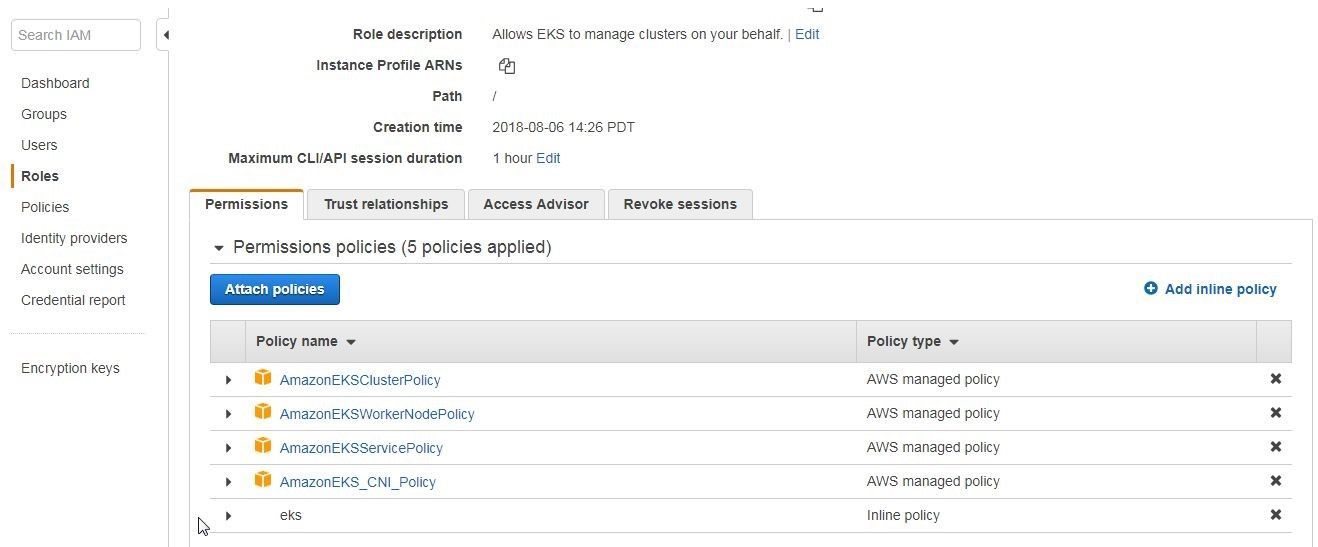The width and height of the screenshot is (1318, 547).
Task: Open the Access Advisor tab
Action: pos(536,204)
